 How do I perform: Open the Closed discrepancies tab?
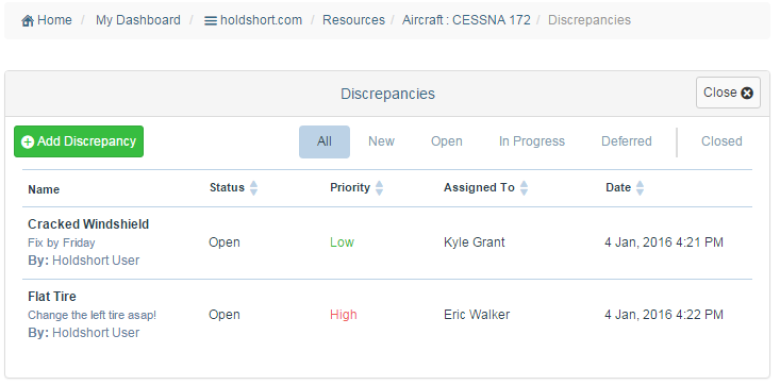coord(721,142)
